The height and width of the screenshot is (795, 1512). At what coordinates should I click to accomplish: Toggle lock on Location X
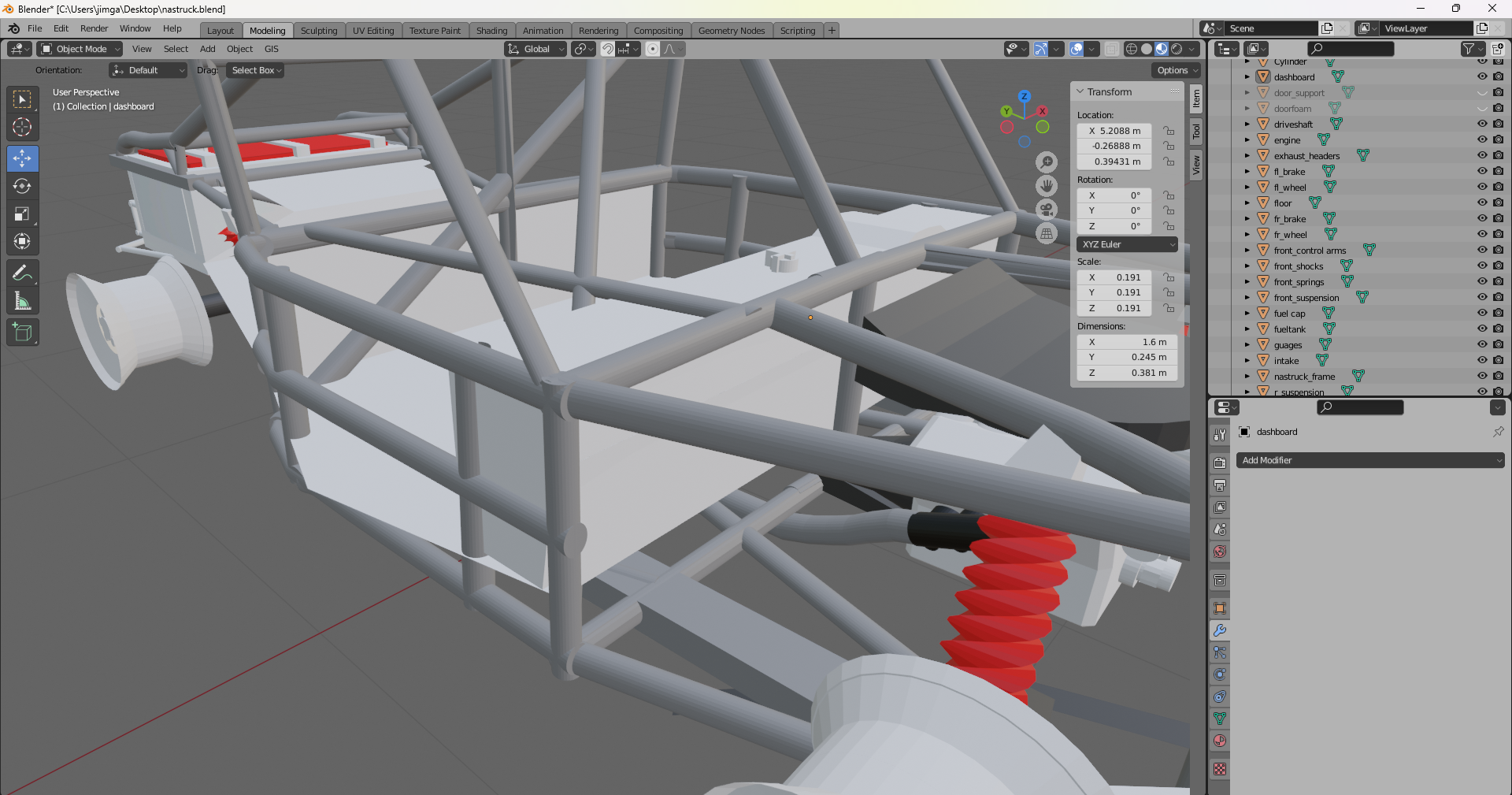coord(1169,131)
